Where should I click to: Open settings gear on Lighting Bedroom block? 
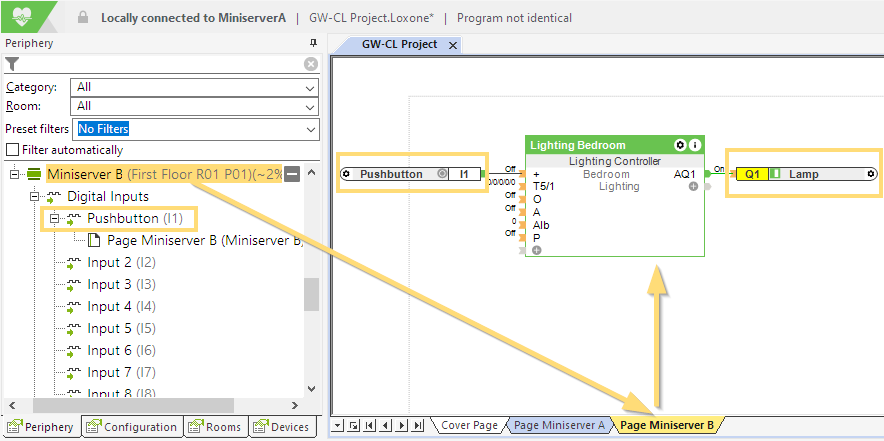[x=680, y=145]
